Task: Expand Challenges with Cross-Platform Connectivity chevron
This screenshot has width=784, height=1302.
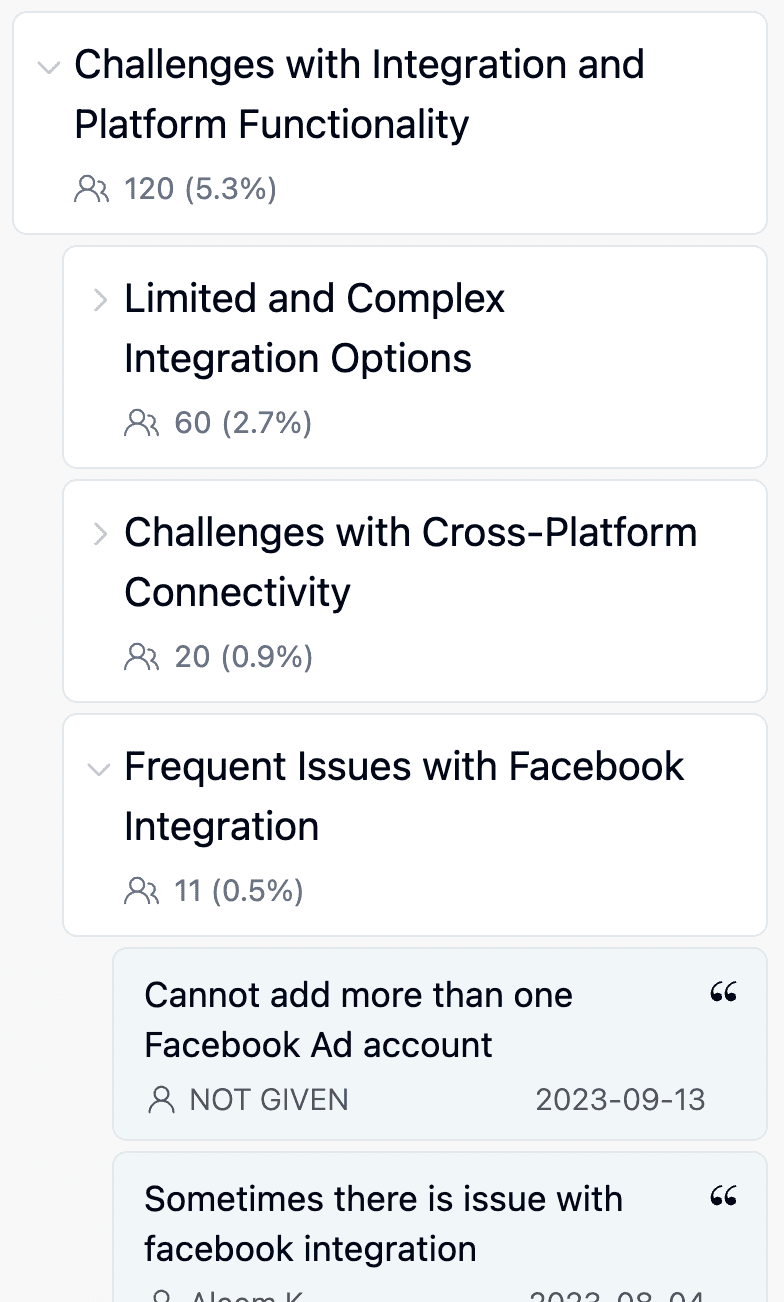Action: point(99,534)
